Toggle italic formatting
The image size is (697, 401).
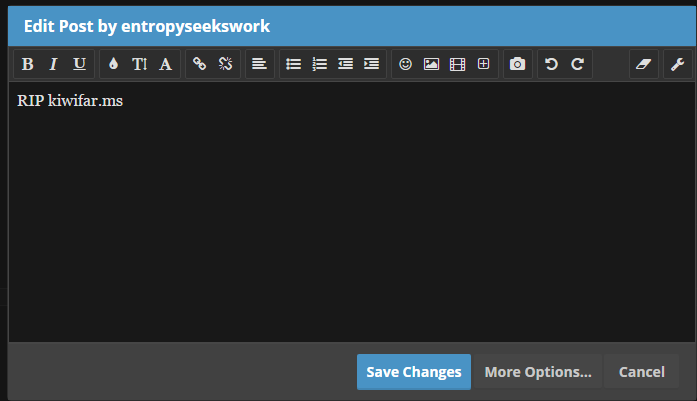pyautogui.click(x=53, y=64)
